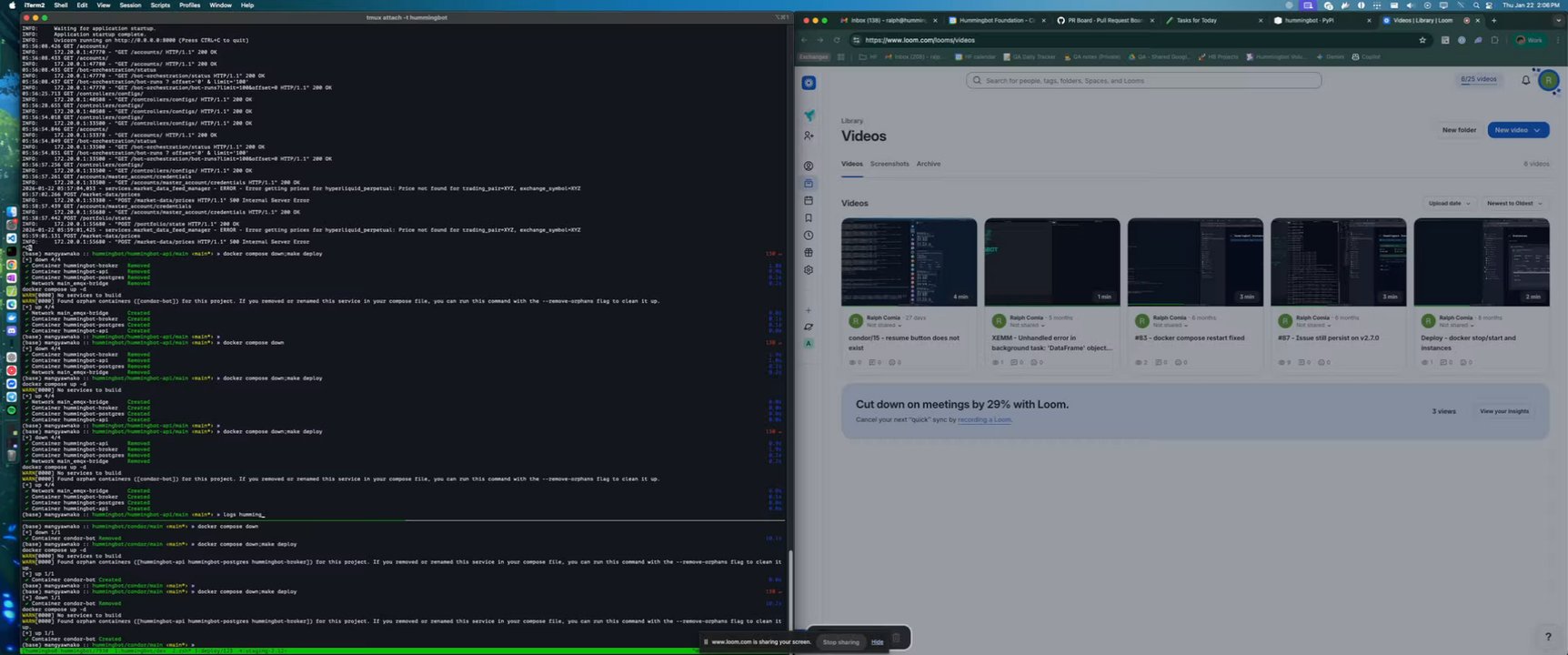Viewport: 1568px width, 655px height.
Task: Switch to the Screenshots tab in Loom
Action: coord(890,164)
